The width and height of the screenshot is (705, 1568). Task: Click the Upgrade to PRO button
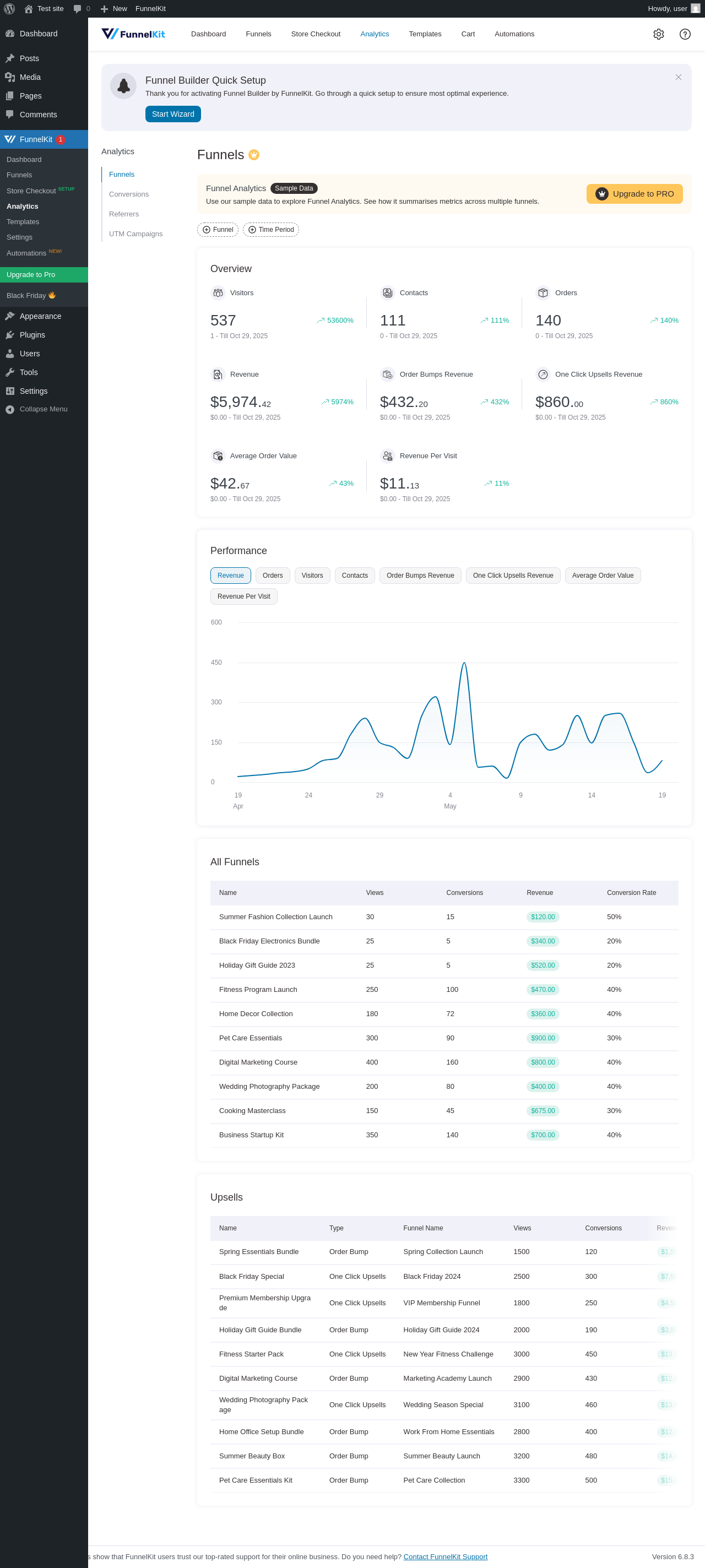click(634, 193)
